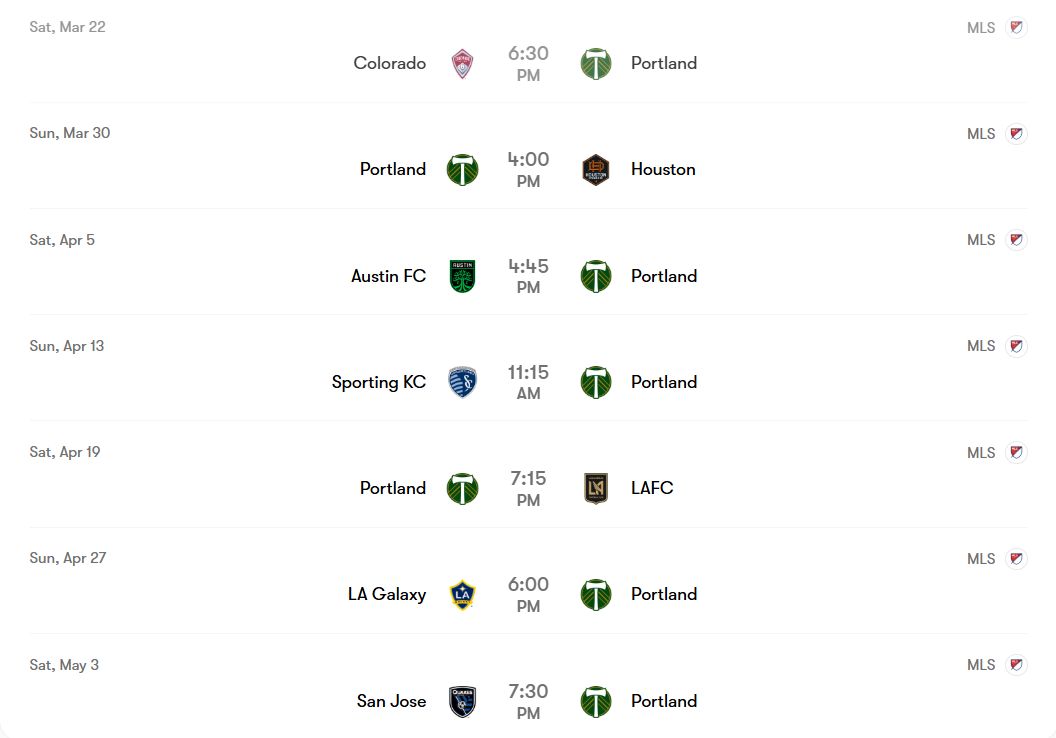Click the Sat, Apr 5 date label

(62, 240)
